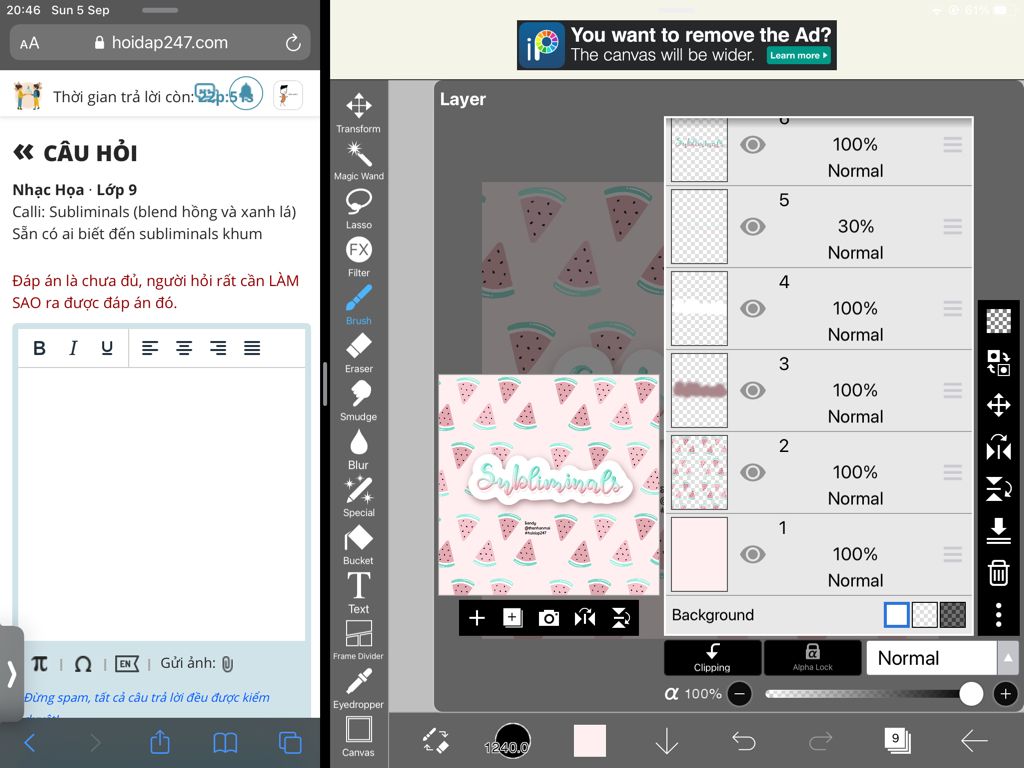Go back using CÂU HỎI double chevron
The width and height of the screenshot is (1024, 768).
[24, 153]
